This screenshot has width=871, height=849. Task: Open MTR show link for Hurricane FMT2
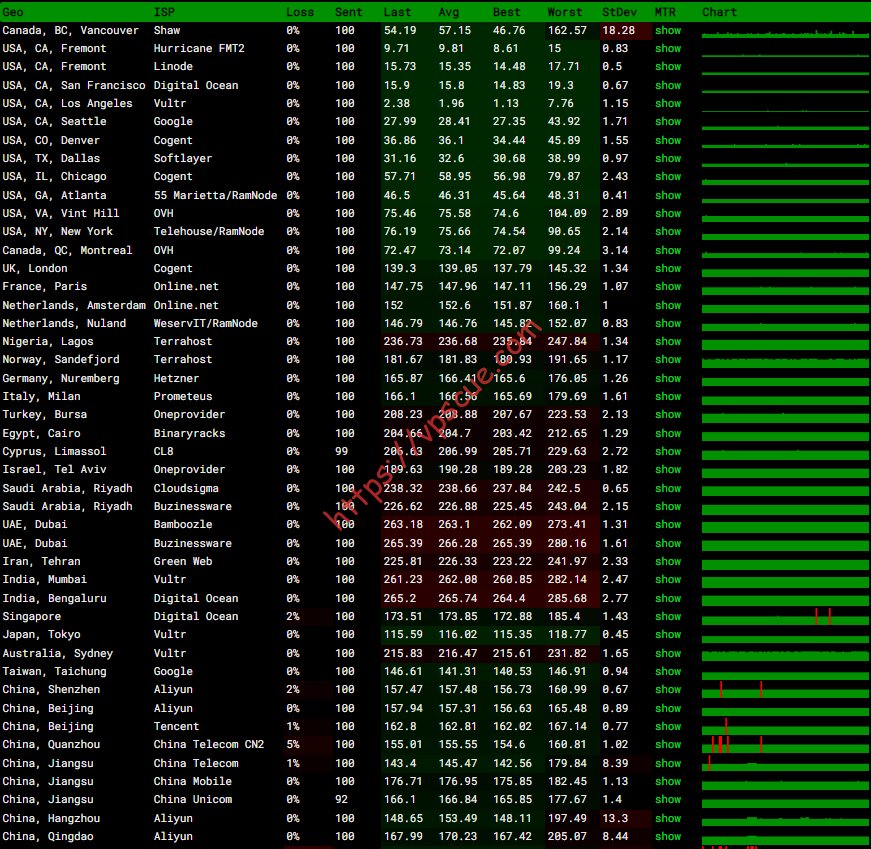click(668, 48)
